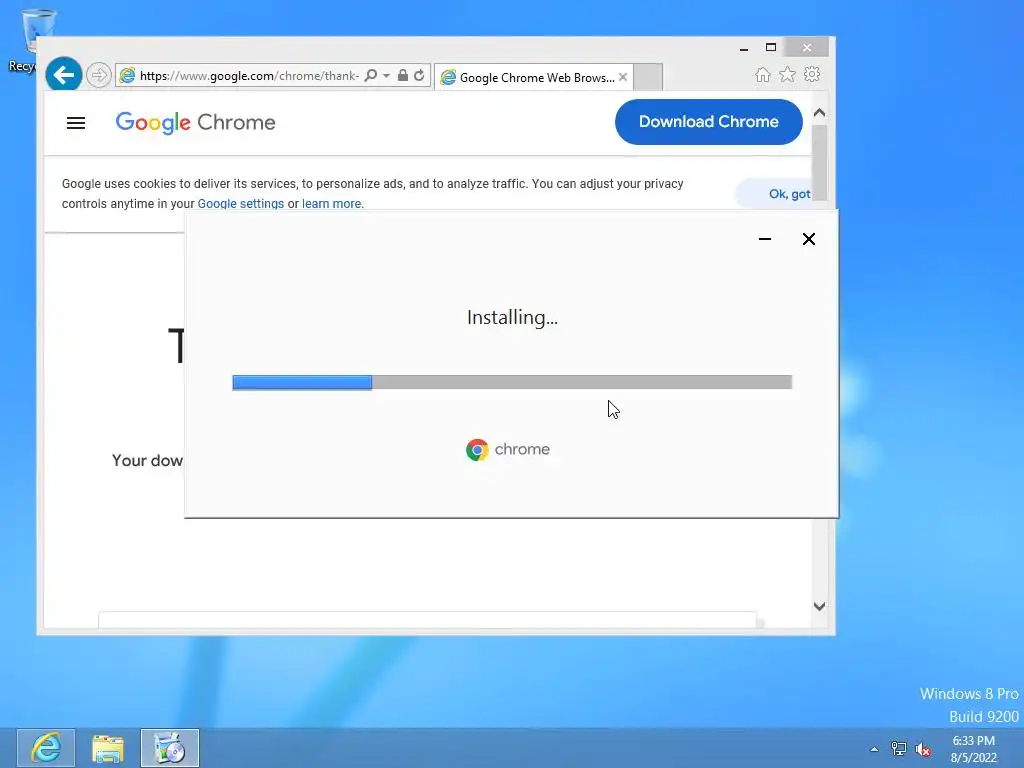Click the search magnifier in address bar
This screenshot has width=1024, height=768.
(x=370, y=75)
